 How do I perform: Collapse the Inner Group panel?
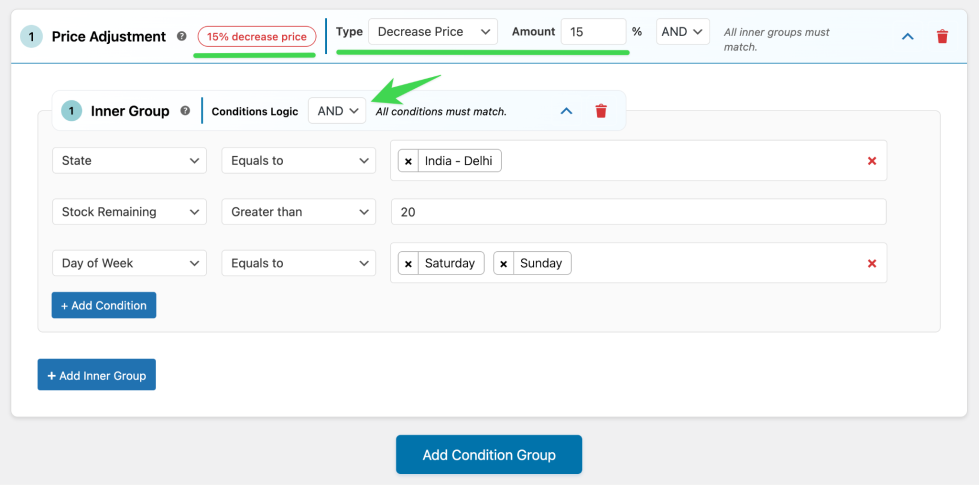click(x=566, y=111)
